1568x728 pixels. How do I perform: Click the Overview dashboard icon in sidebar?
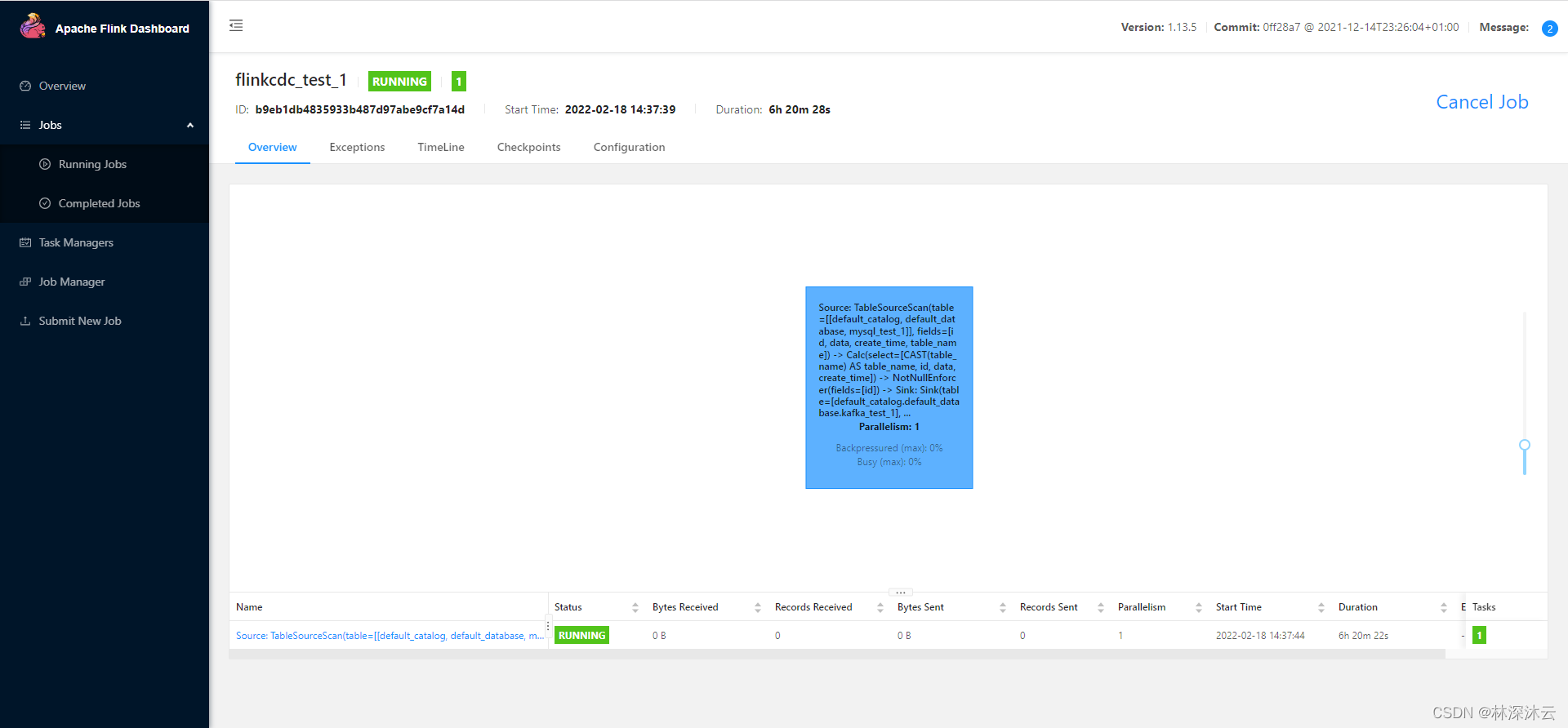pos(25,86)
